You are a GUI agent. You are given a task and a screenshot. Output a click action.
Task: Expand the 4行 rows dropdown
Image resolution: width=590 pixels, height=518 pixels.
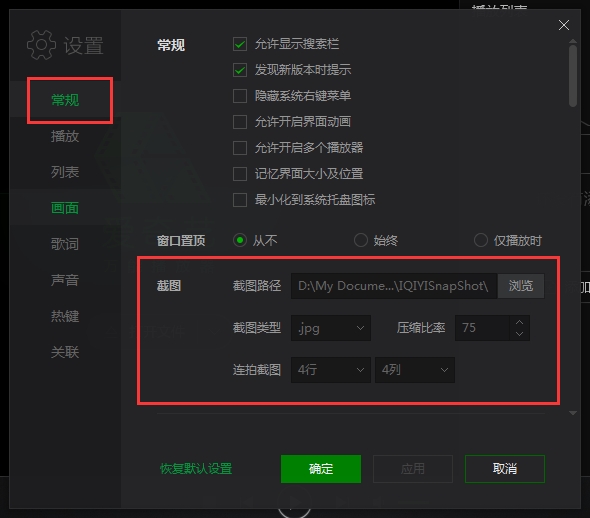pos(331,370)
